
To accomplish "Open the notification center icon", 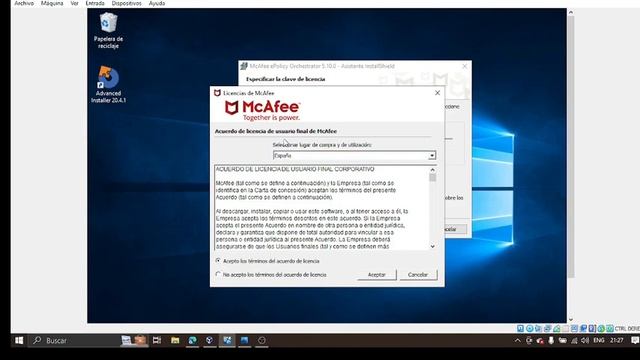I will pos(635,340).
